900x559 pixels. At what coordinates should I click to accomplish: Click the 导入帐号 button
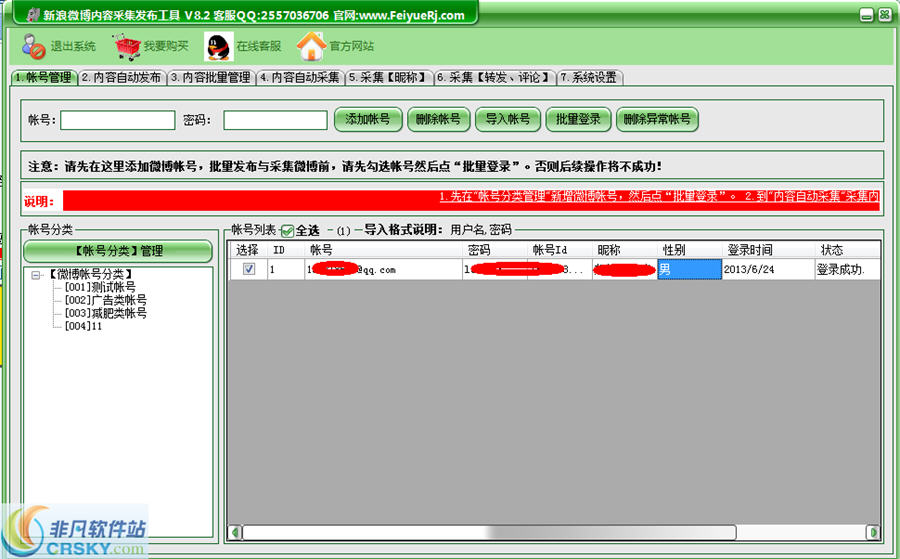(x=508, y=119)
